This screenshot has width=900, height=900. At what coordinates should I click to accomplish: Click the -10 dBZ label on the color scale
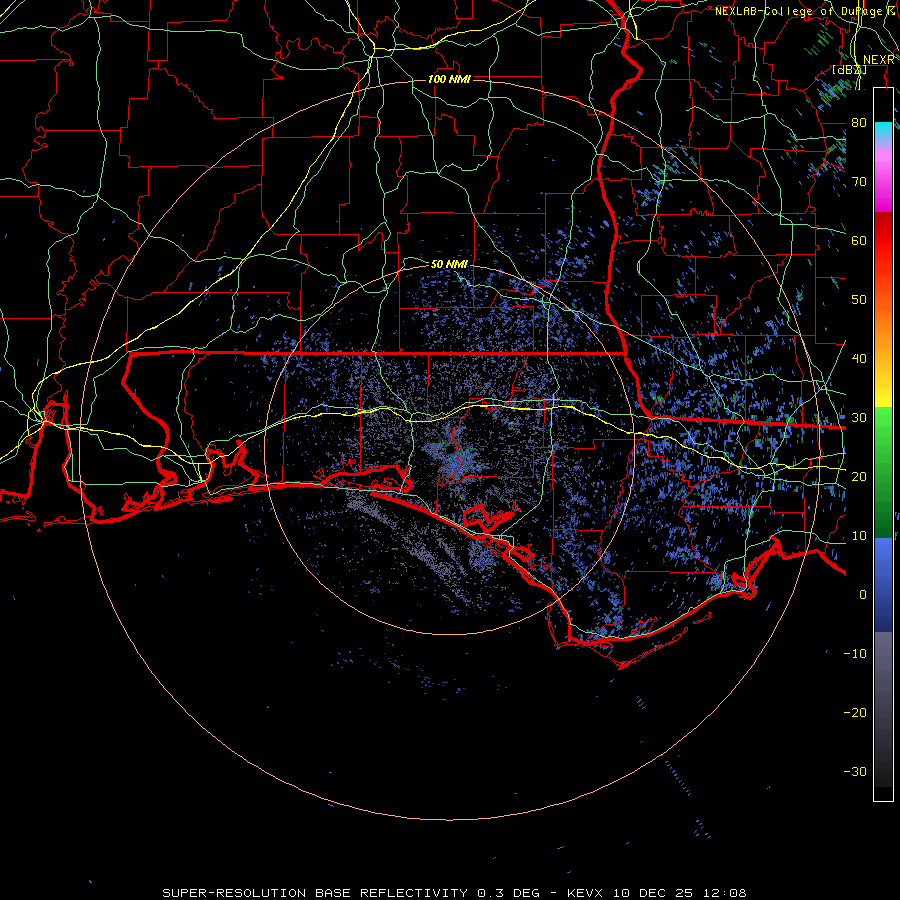[855, 654]
